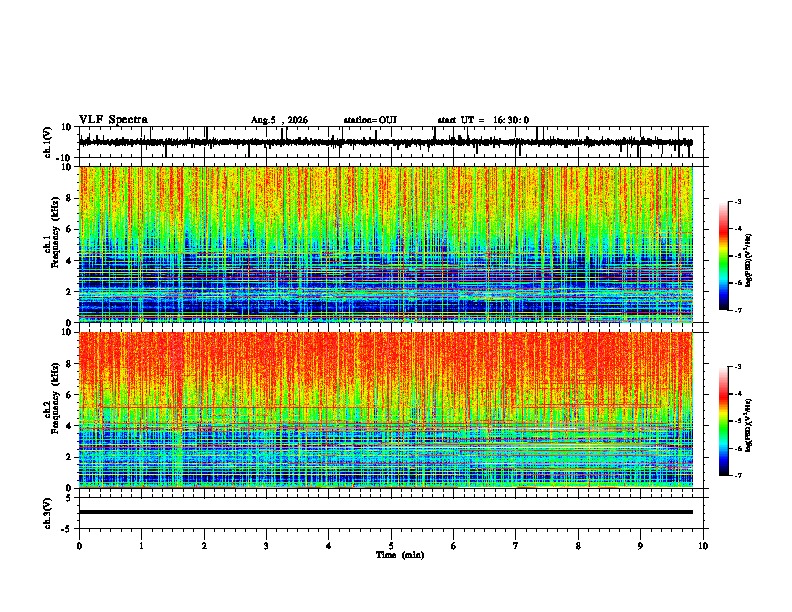Click the '9' tick on time axis
Viewport: 792px width, 612px height.
point(640,546)
